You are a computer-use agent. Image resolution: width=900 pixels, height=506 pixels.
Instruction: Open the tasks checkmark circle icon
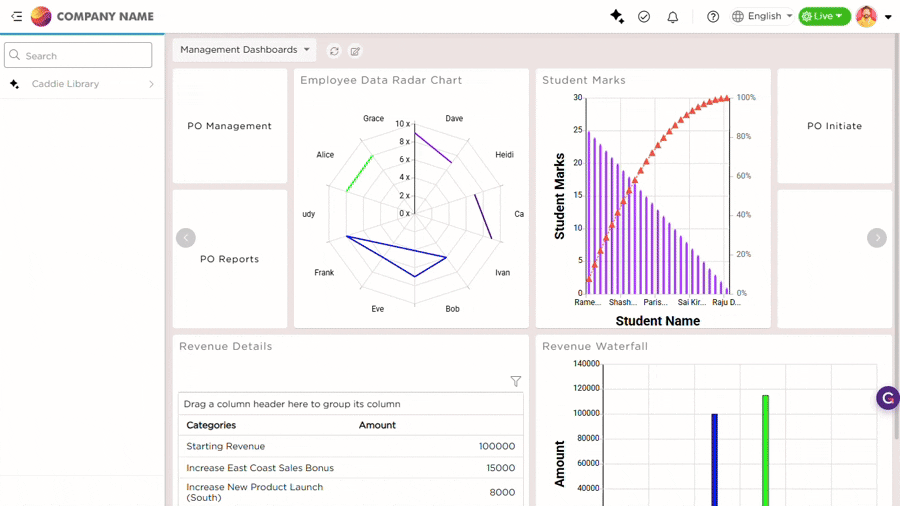click(x=644, y=16)
